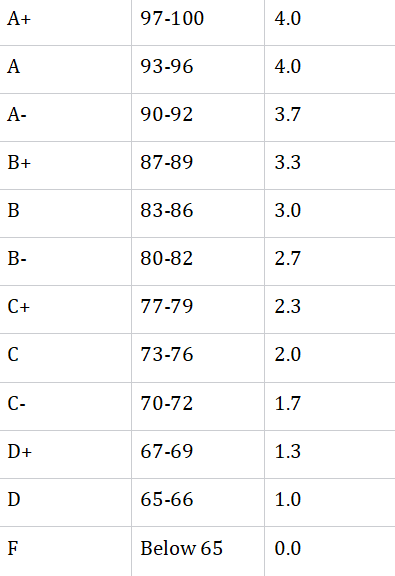The image size is (395, 576).
Task: Click the Below 65 cell
Action: click(198, 551)
